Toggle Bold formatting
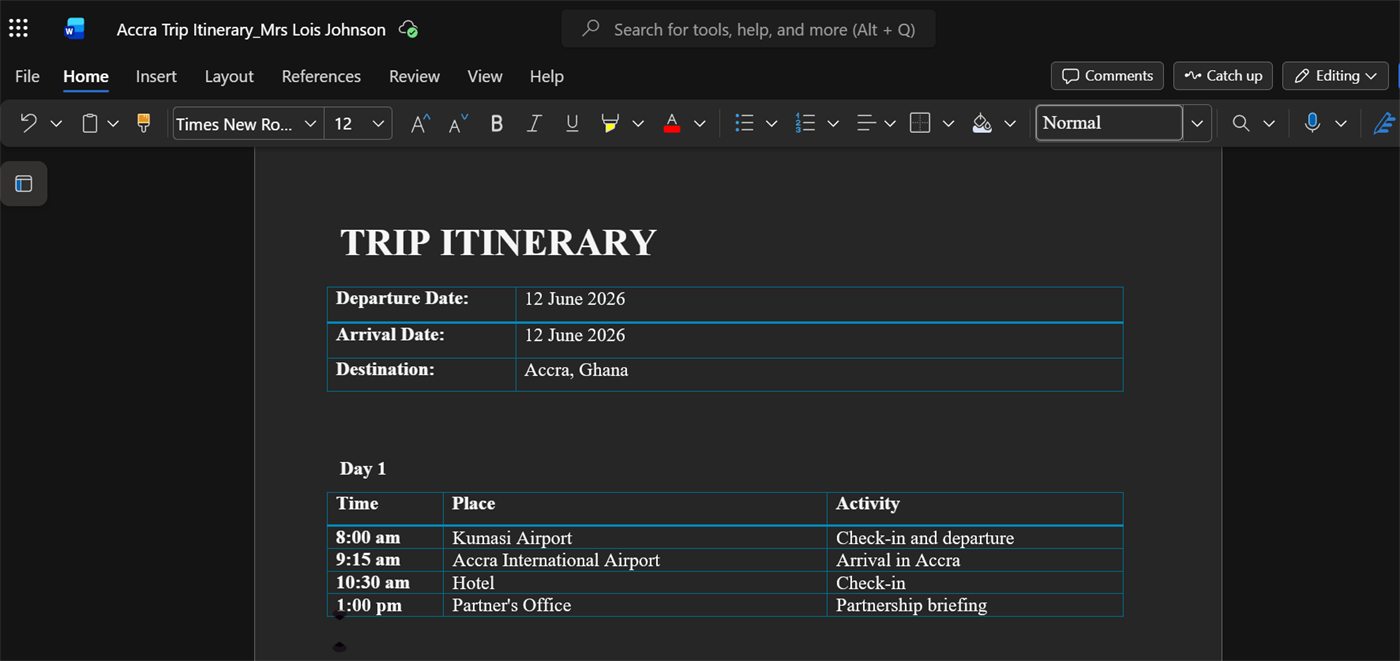Screen dimensions: 1400x661 pyautogui.click(x=496, y=123)
